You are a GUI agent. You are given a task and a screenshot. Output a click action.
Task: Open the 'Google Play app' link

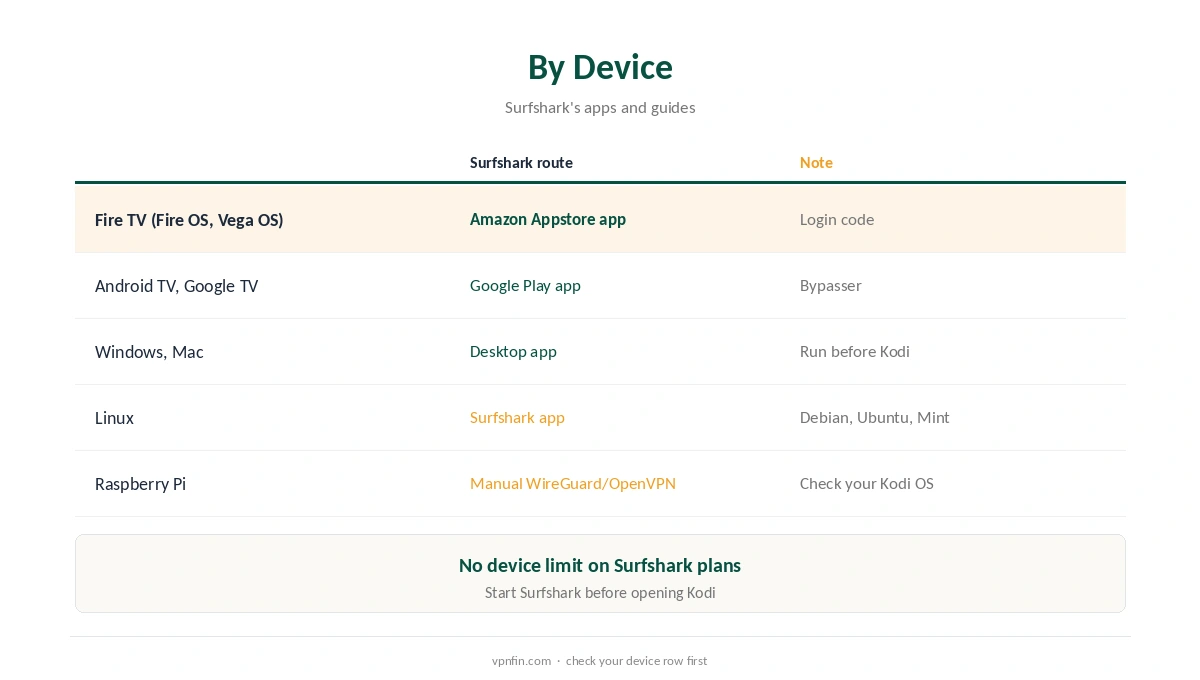525,285
